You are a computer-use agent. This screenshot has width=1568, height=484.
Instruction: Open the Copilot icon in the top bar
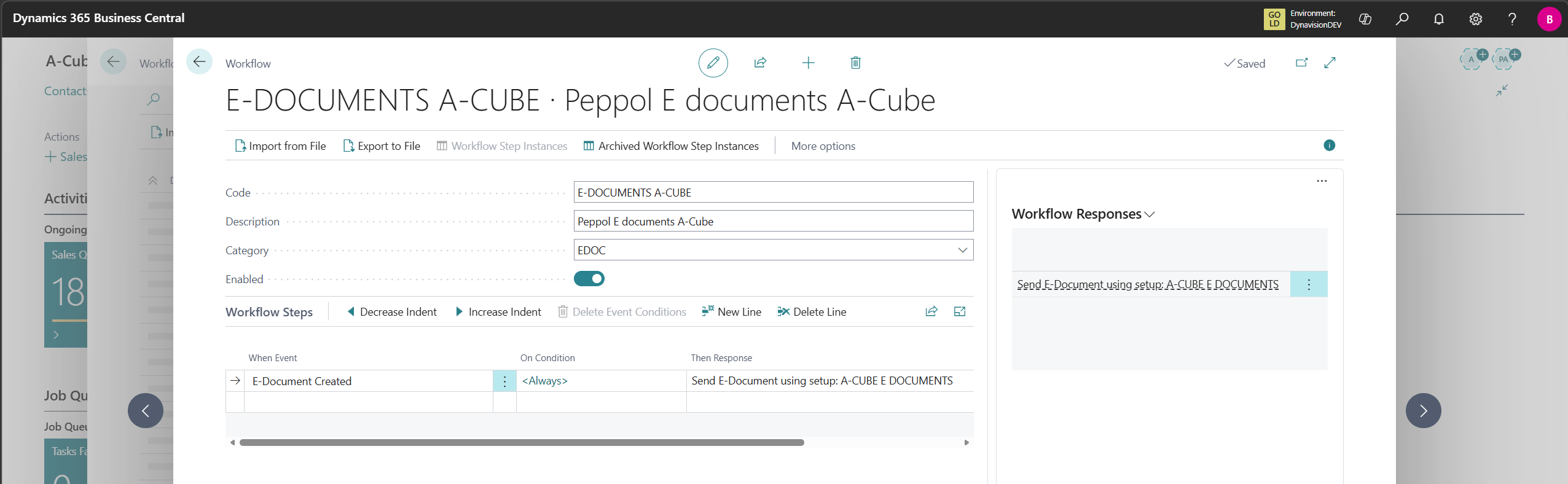coord(1365,19)
